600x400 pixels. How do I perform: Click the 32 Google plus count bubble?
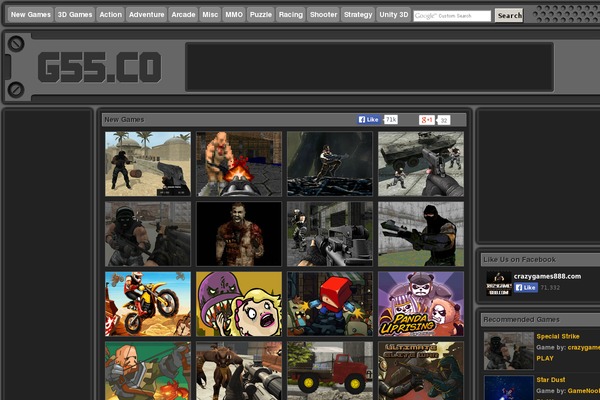(x=444, y=120)
